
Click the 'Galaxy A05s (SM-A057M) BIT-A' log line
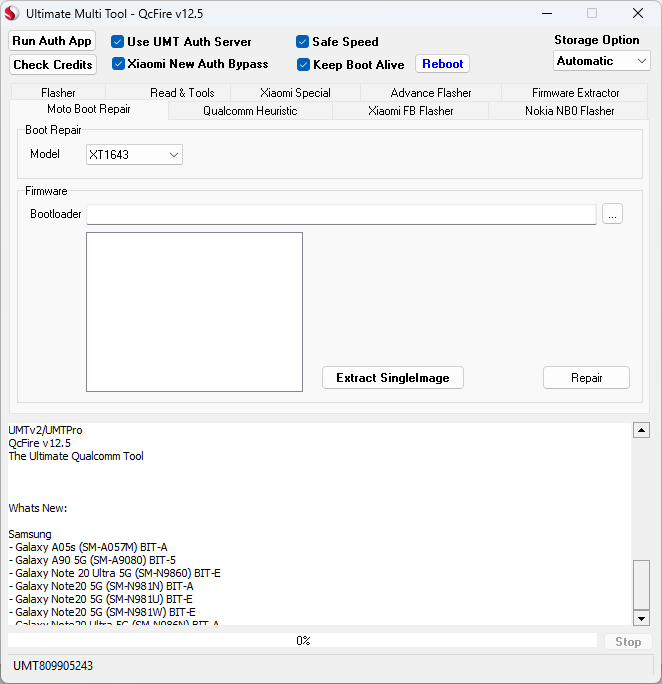88,547
